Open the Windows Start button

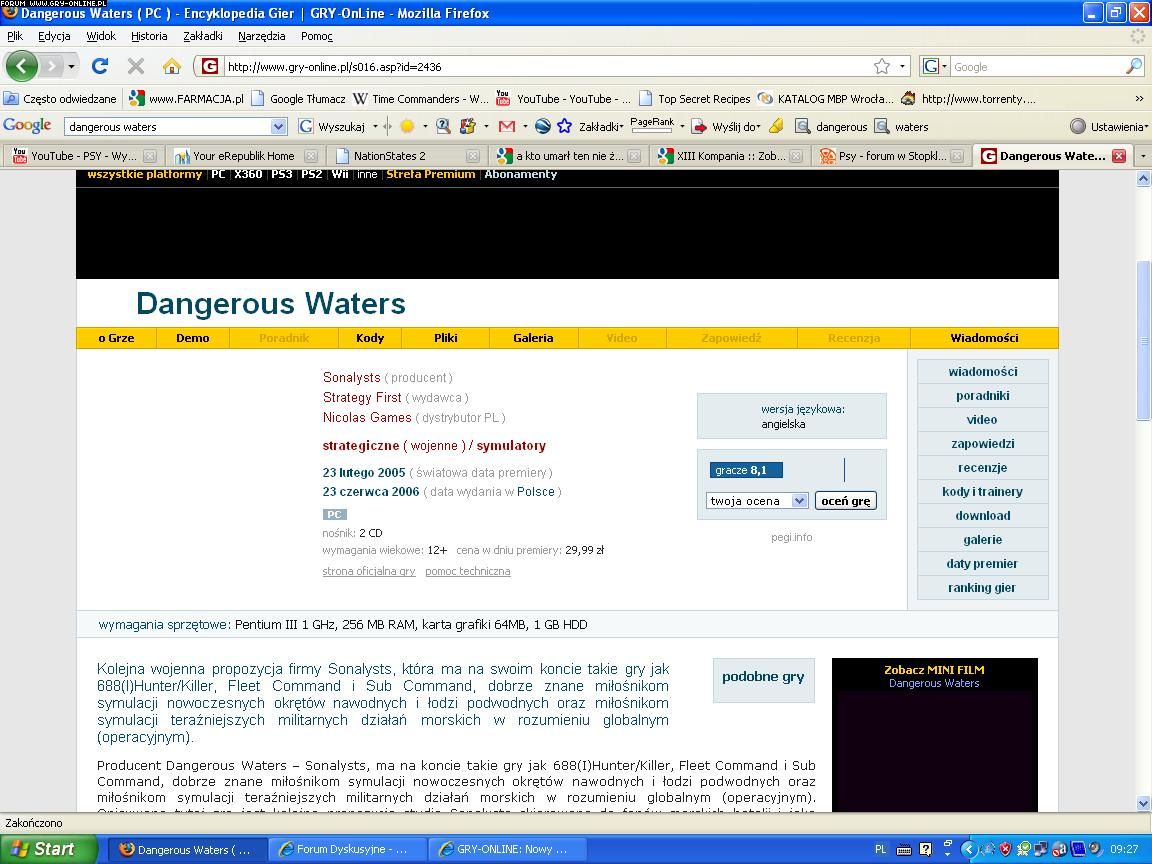pyautogui.click(x=42, y=849)
